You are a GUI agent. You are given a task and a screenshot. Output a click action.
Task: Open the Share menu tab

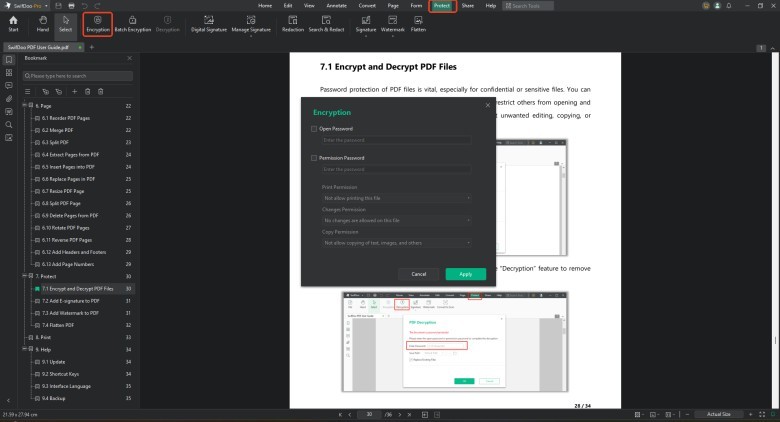coord(468,5)
